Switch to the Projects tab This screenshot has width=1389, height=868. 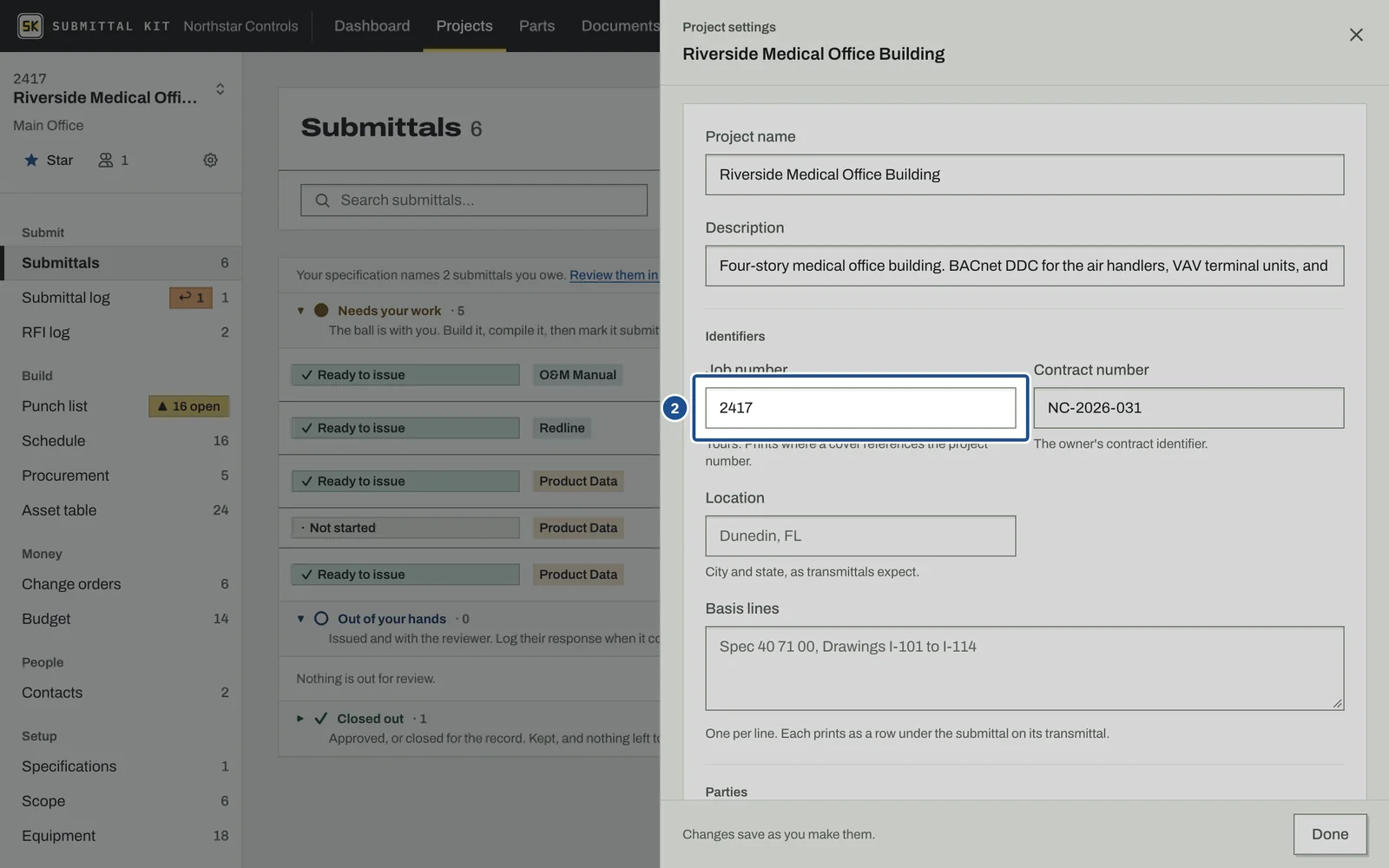[x=464, y=26]
